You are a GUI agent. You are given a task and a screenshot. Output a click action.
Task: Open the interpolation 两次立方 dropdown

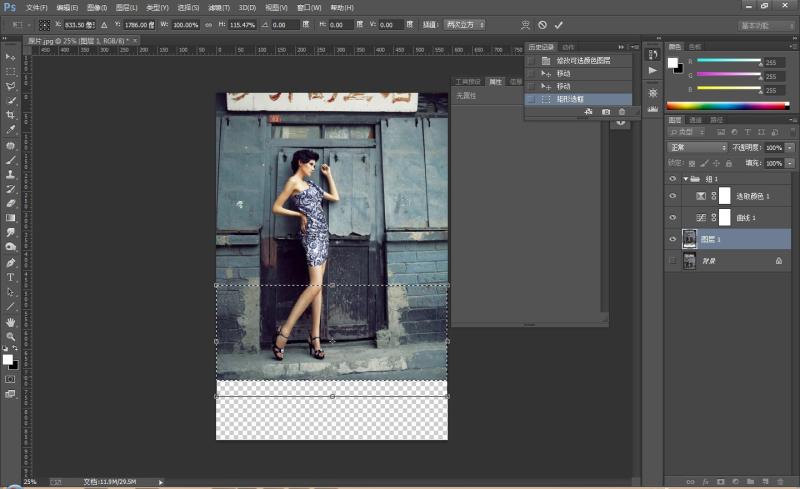(x=465, y=25)
